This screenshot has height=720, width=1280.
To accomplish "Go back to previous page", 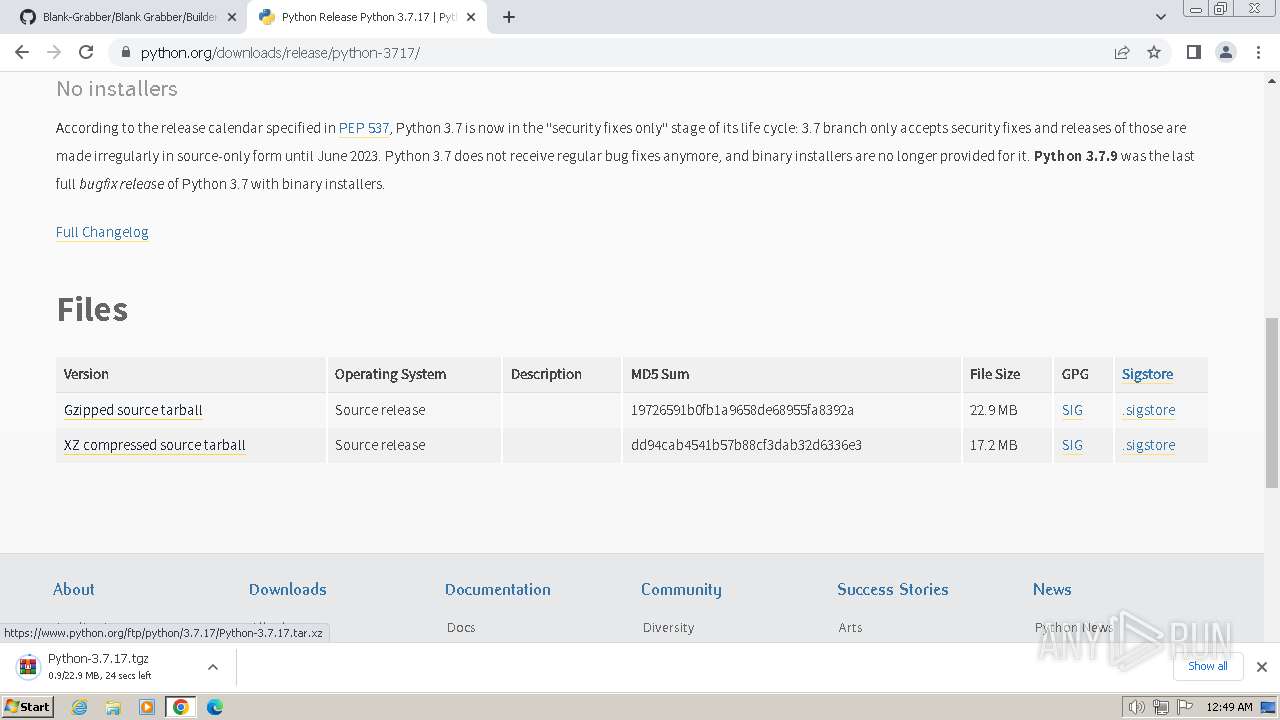I will (x=22, y=52).
